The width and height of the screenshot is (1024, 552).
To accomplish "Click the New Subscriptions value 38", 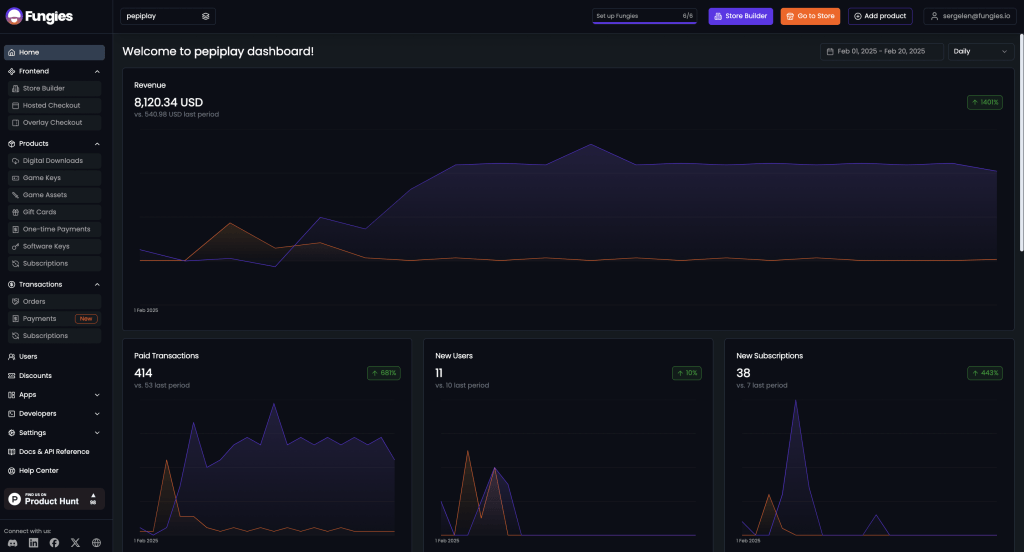I will 743,373.
